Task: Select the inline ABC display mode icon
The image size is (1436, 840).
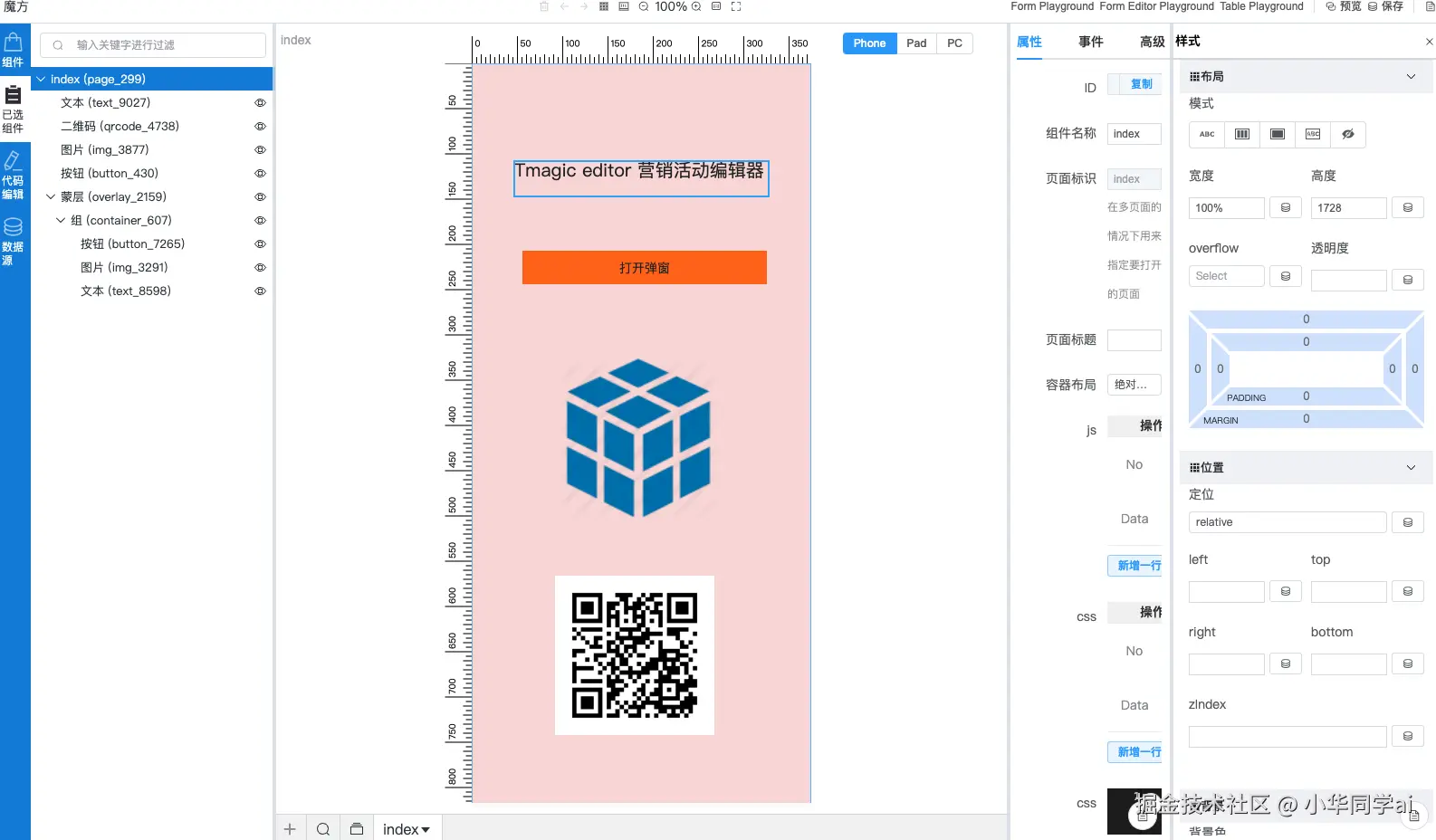Action: coord(1207,134)
